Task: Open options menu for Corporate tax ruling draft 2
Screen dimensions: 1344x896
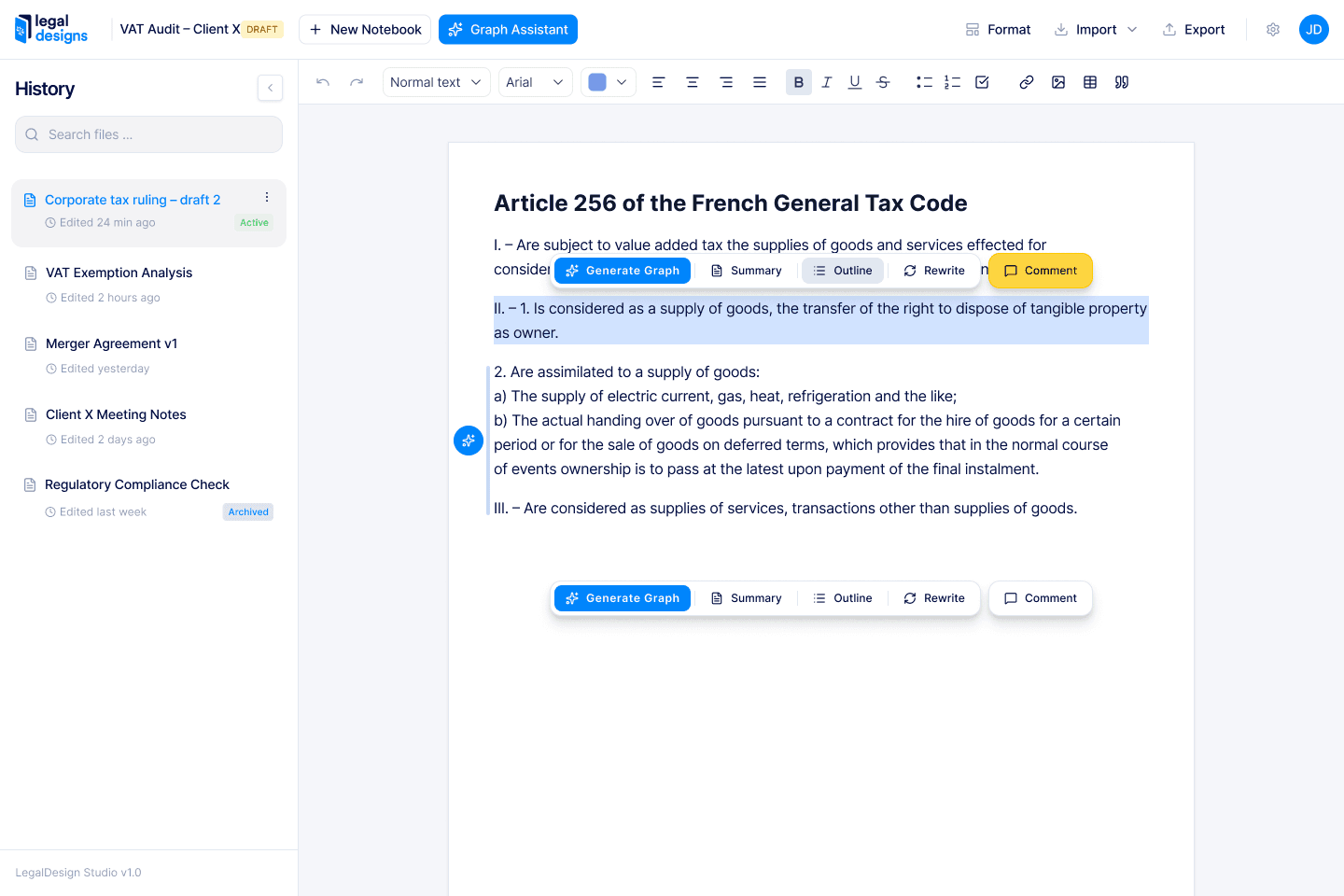Action: point(267,197)
